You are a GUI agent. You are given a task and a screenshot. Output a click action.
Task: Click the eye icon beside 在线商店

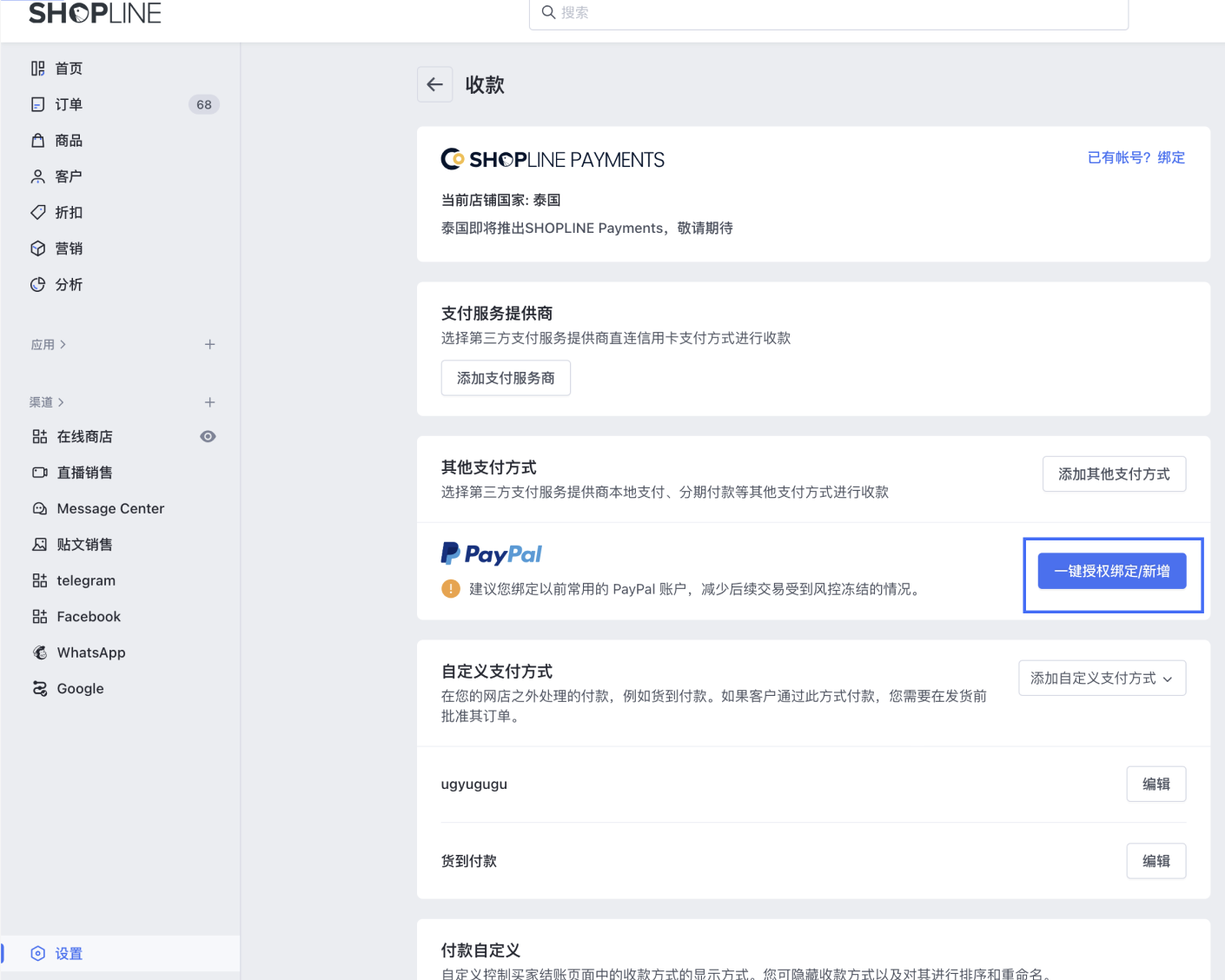pyautogui.click(x=208, y=437)
